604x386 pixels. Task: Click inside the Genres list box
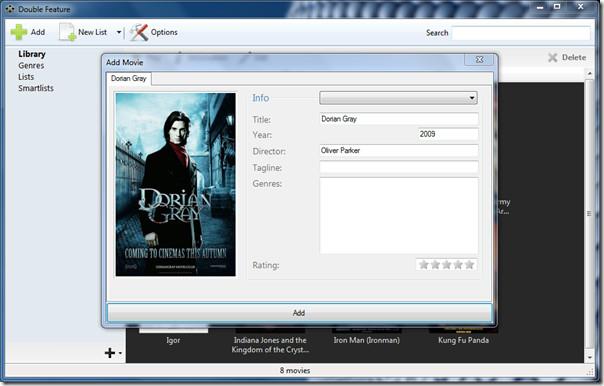pos(399,216)
